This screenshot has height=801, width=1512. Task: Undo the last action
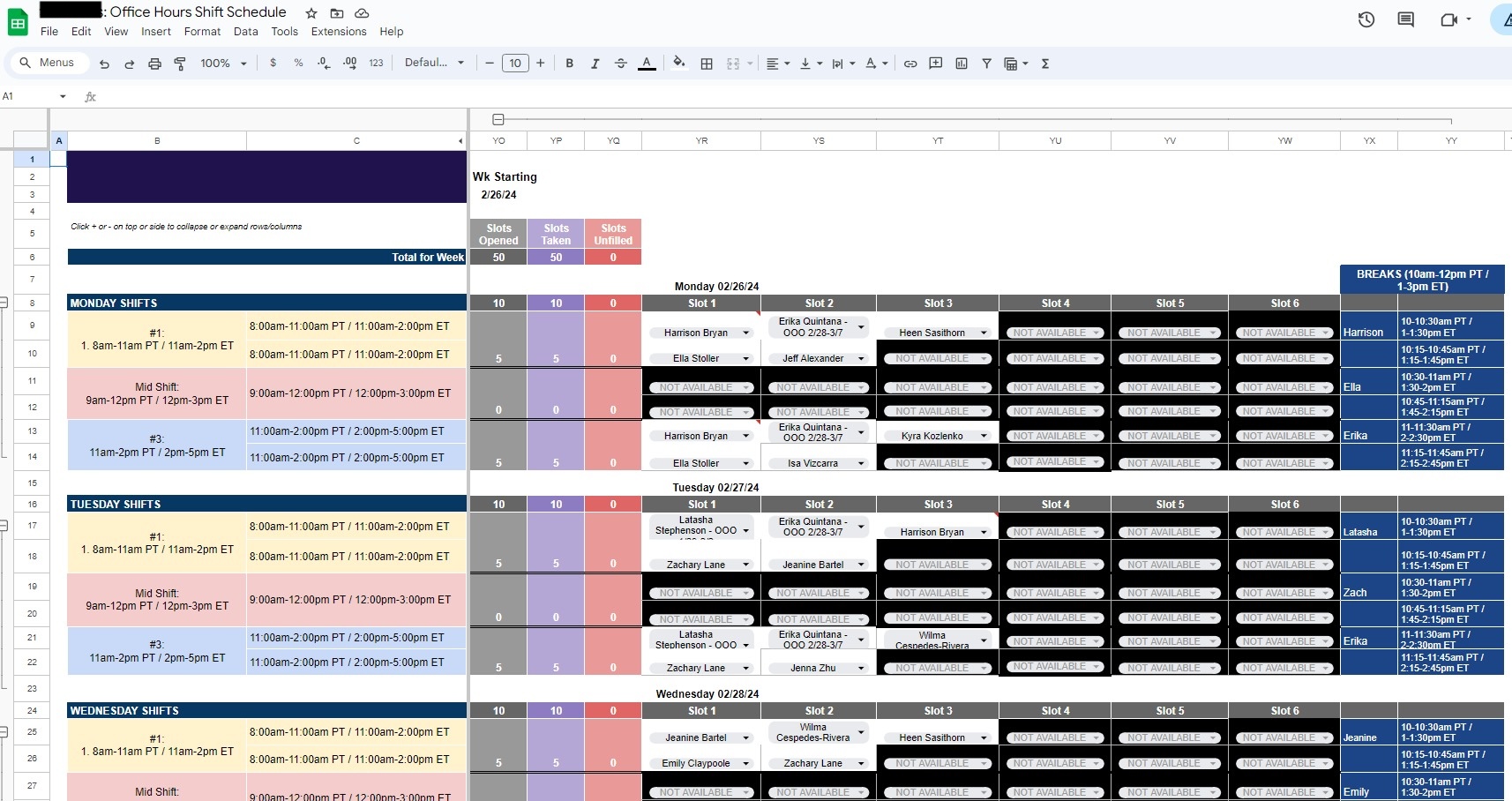[105, 64]
